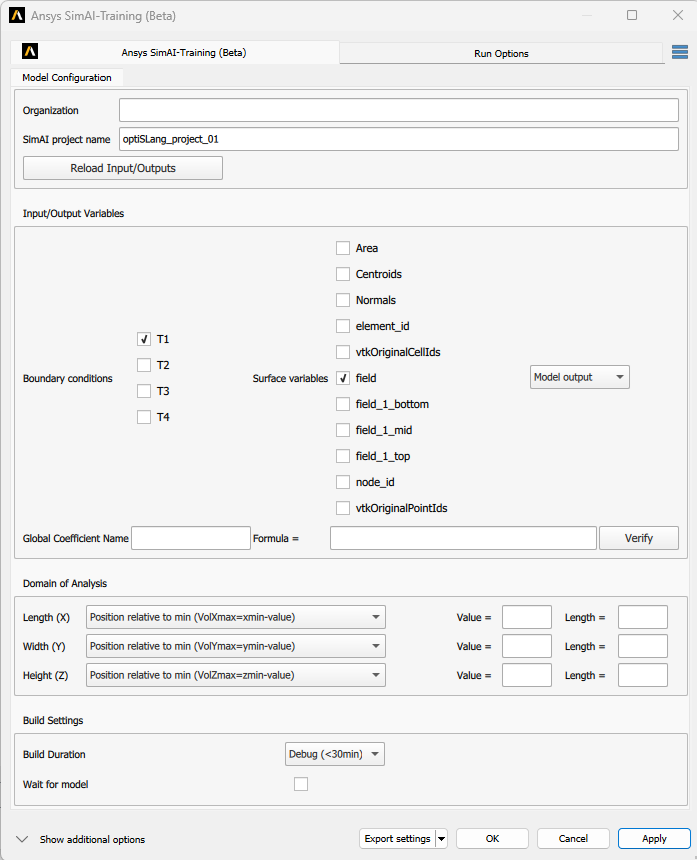Click the Apply button
This screenshot has width=697, height=860.
(x=654, y=838)
